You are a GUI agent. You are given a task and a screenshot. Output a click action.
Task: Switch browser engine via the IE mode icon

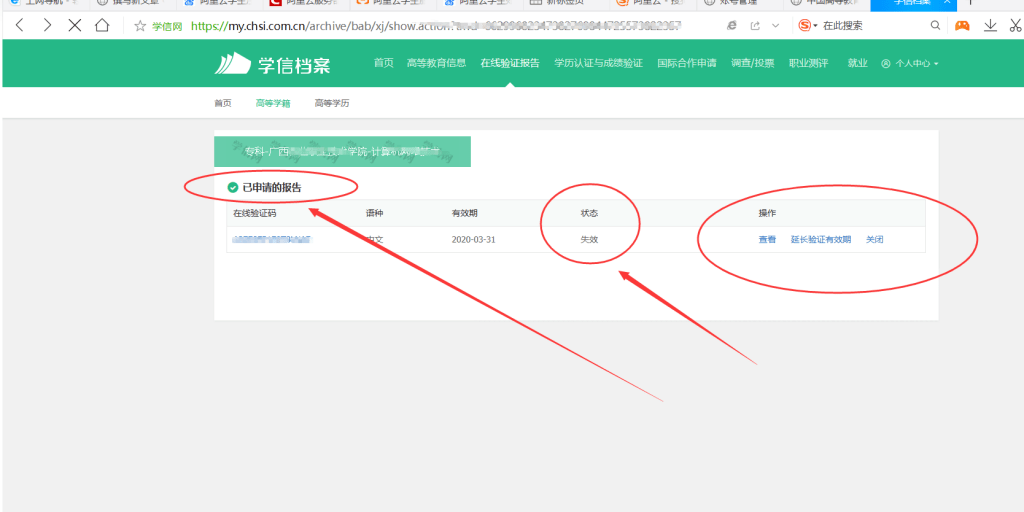pyautogui.click(x=732, y=26)
